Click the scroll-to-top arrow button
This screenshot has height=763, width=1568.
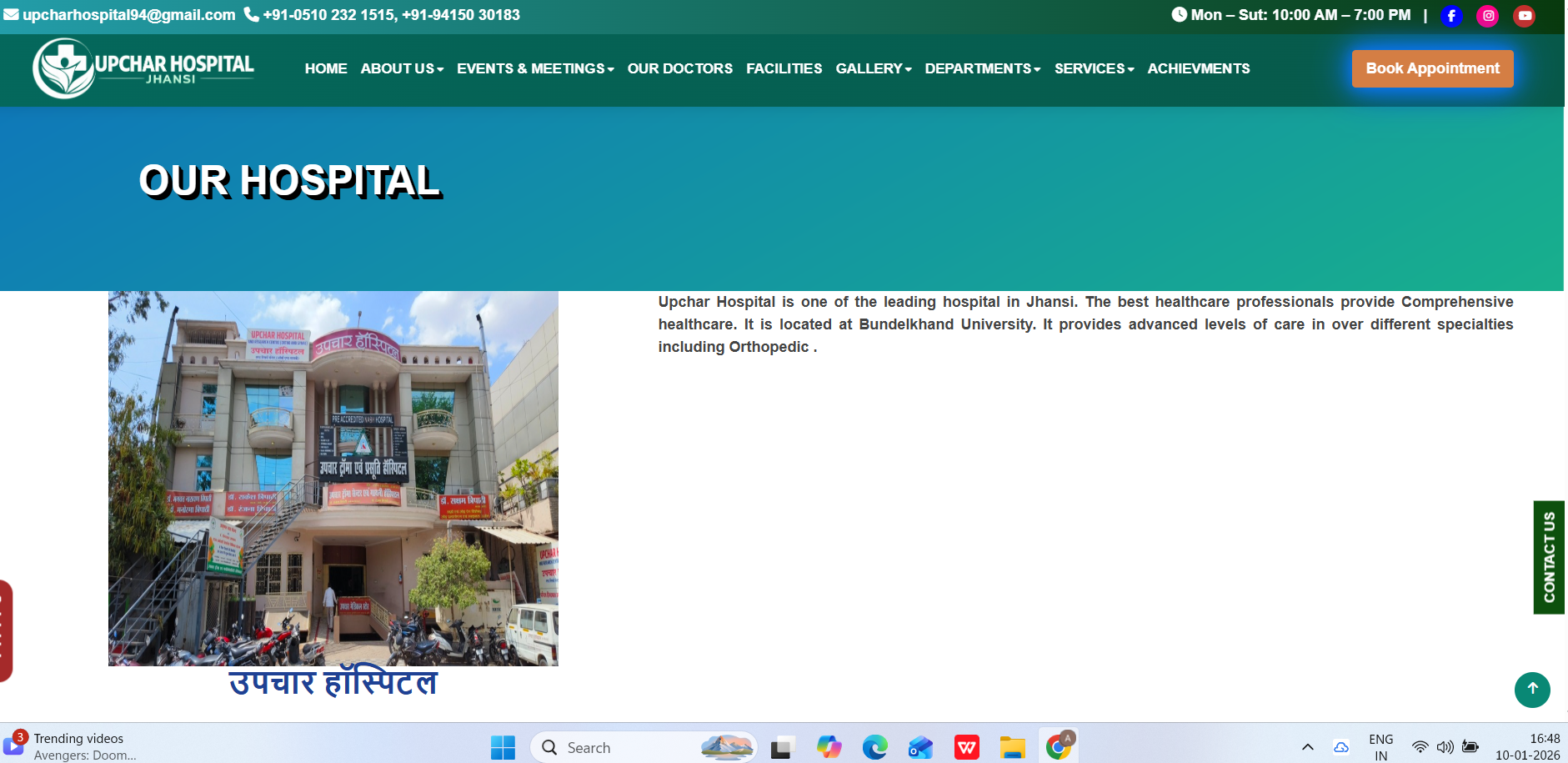1532,690
